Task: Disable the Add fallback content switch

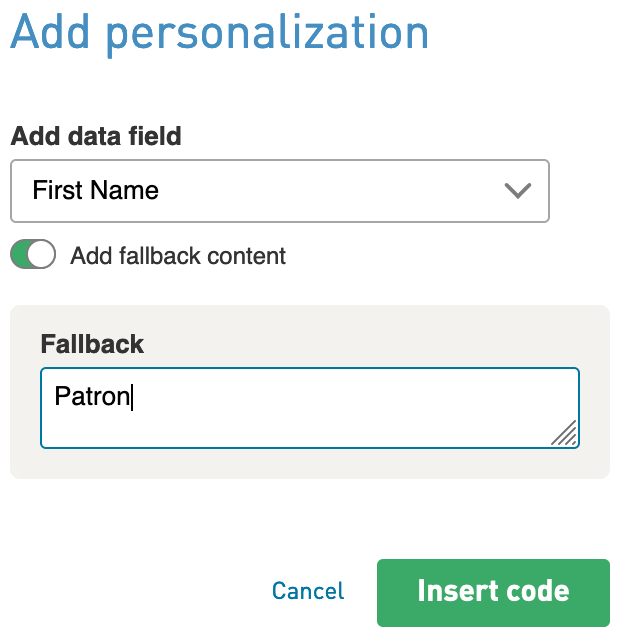Action: coord(33,254)
